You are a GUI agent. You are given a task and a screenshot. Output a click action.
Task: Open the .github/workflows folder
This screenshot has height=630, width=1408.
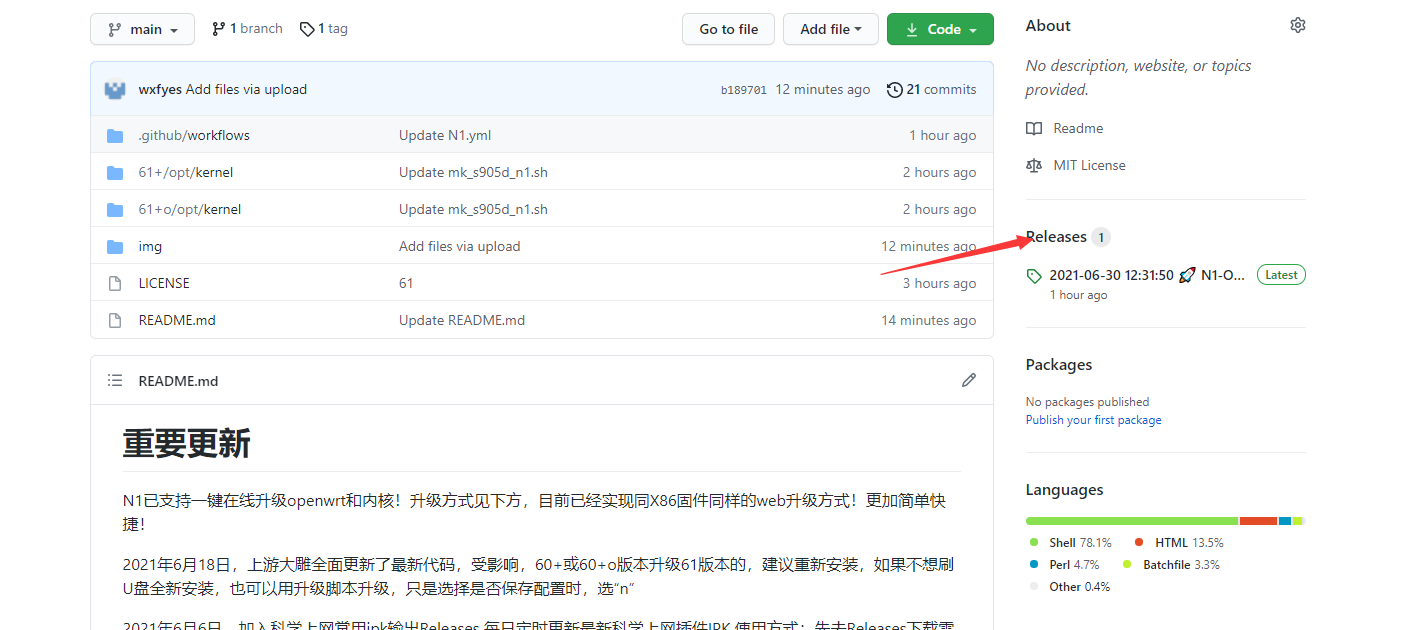(194, 134)
